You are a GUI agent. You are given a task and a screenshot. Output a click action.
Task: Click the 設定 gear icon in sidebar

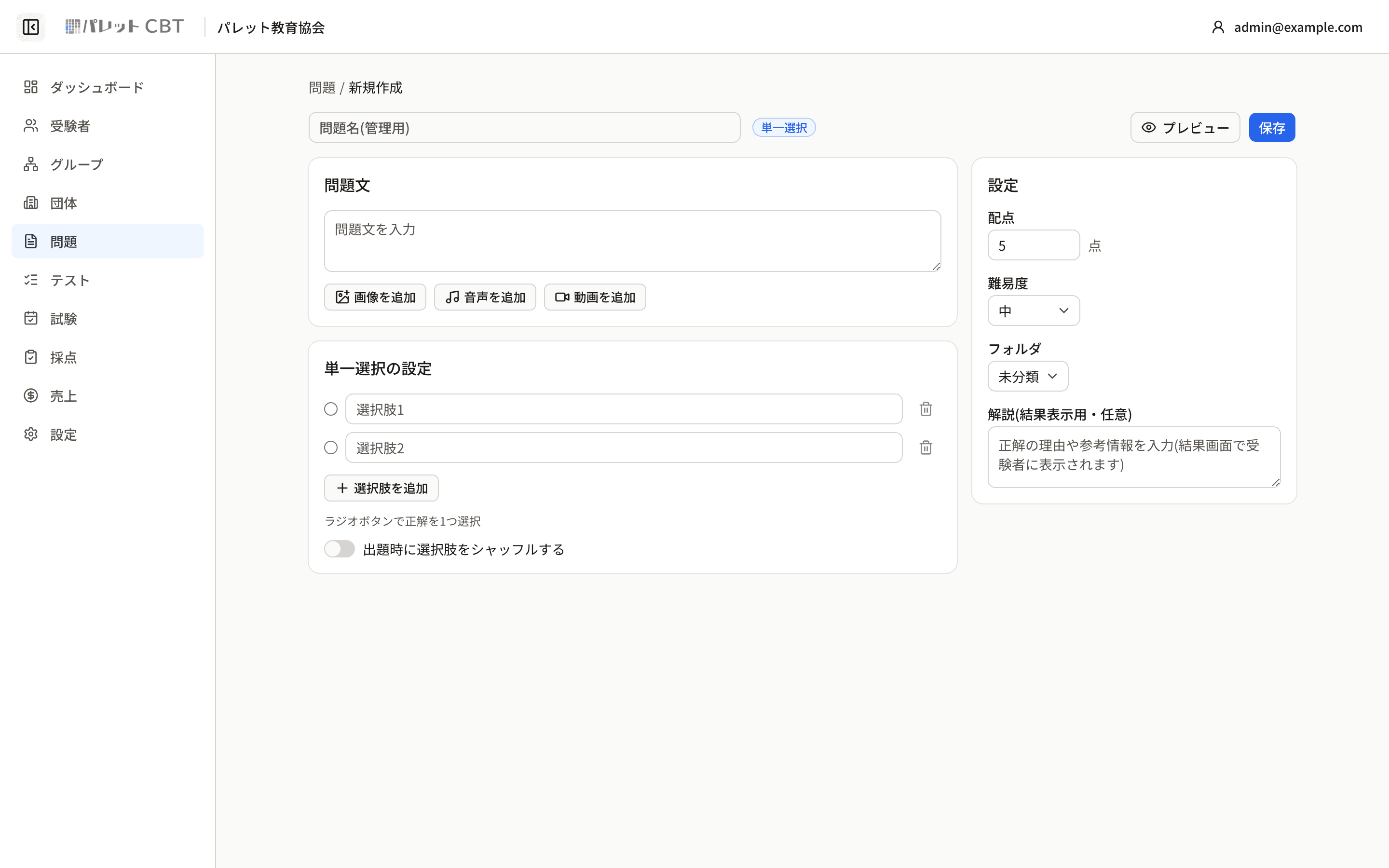pos(31,434)
